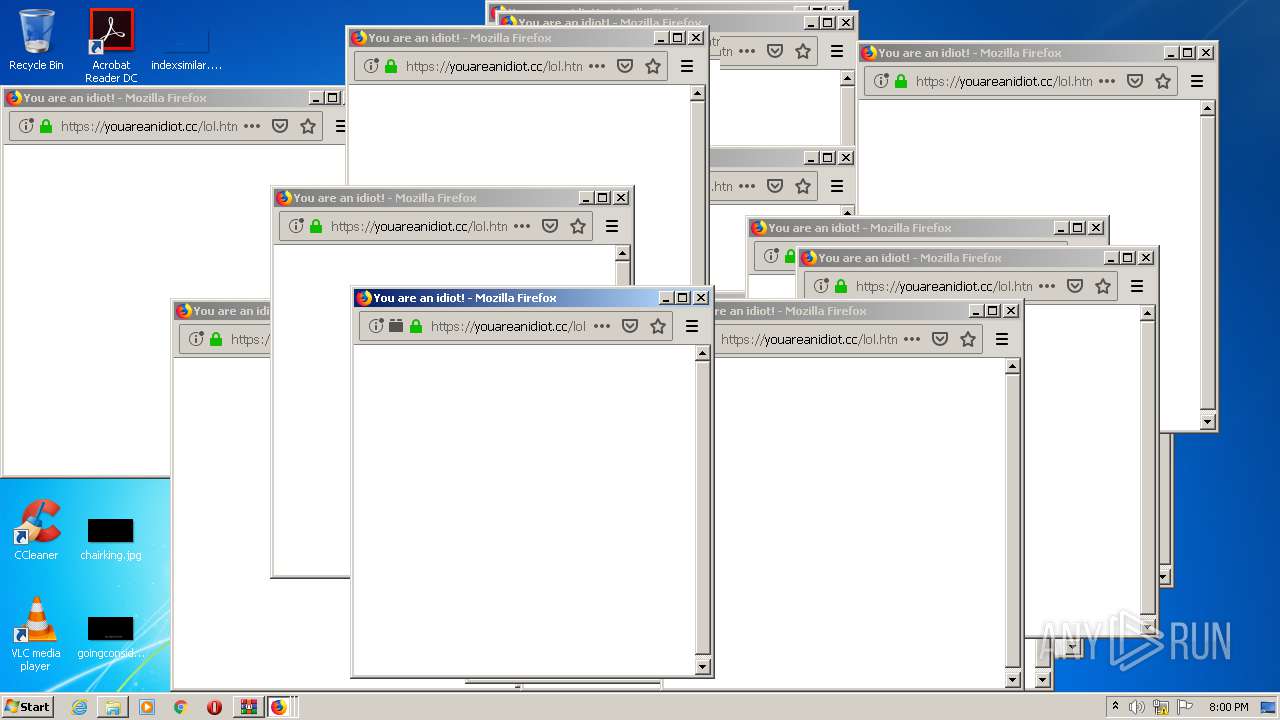
Task: Open page actions dots in top-center Firefox window
Action: tap(597, 66)
